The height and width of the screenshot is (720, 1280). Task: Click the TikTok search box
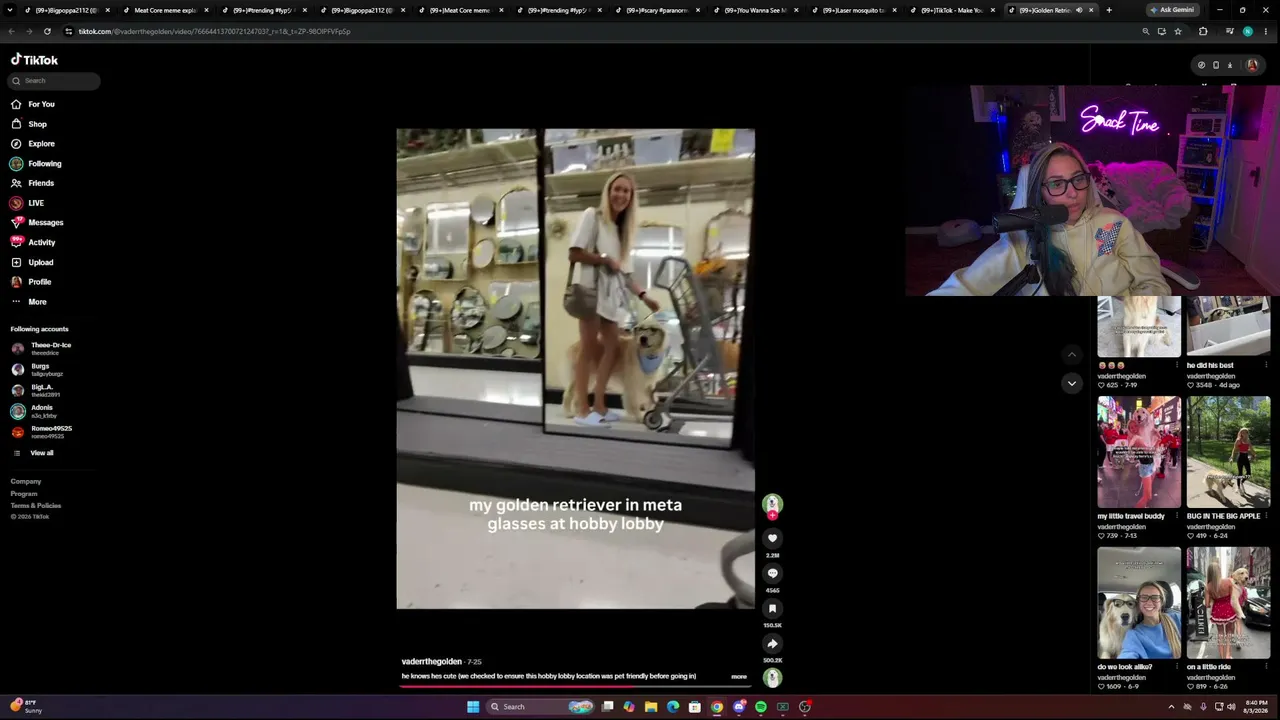point(55,81)
